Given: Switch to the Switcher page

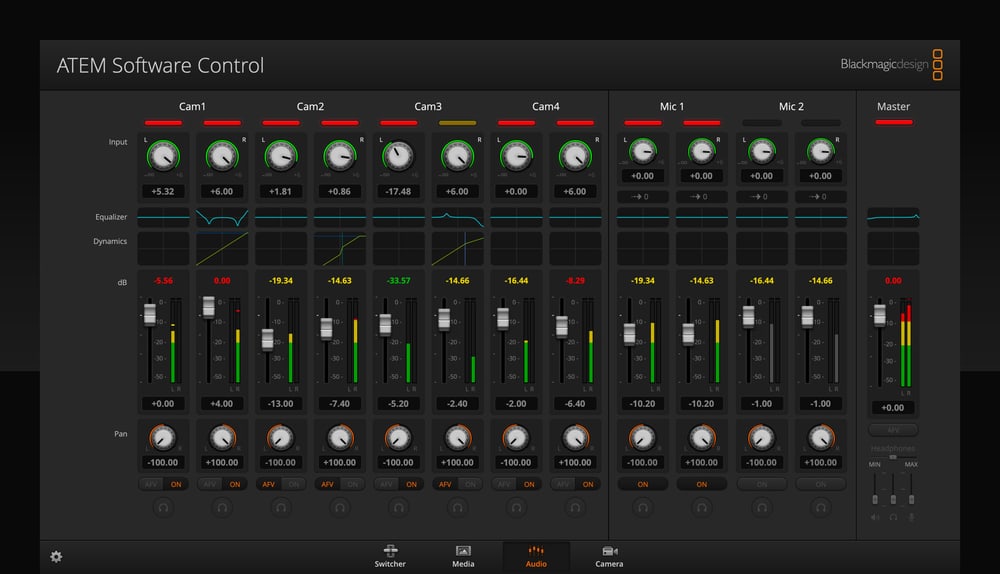Looking at the screenshot, I should click(390, 556).
